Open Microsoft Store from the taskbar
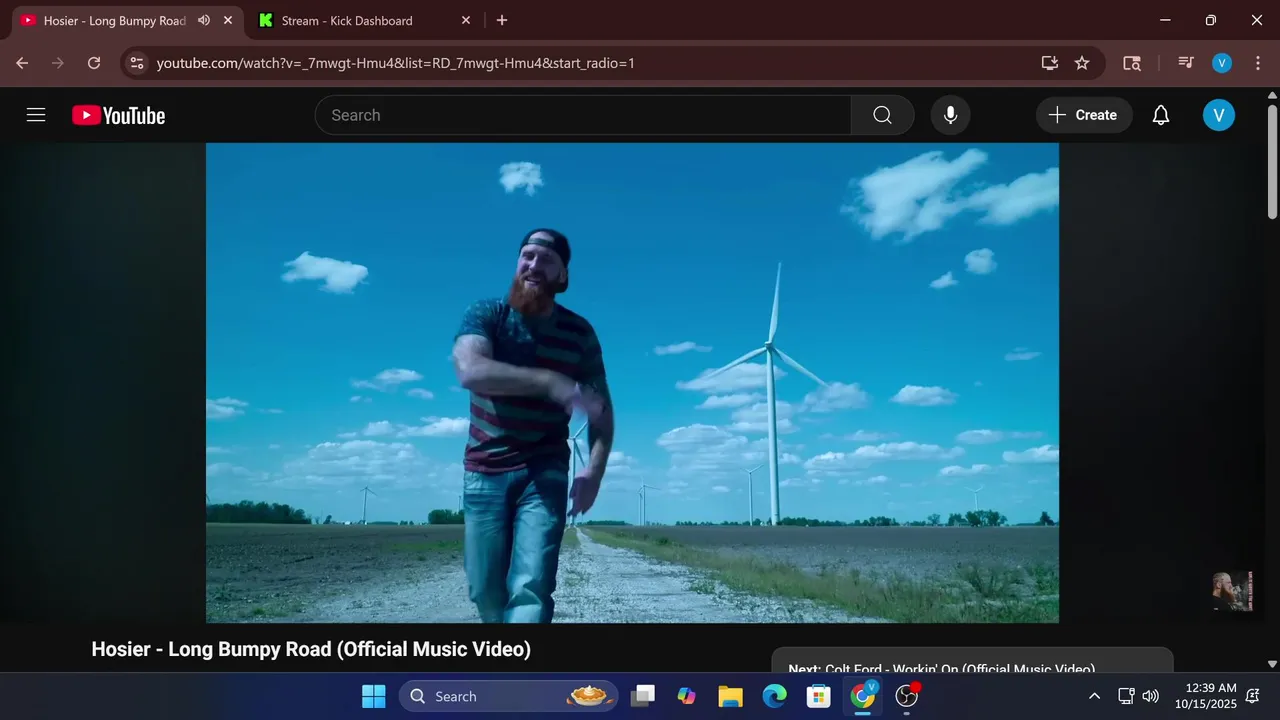1280x720 pixels. tap(819, 696)
